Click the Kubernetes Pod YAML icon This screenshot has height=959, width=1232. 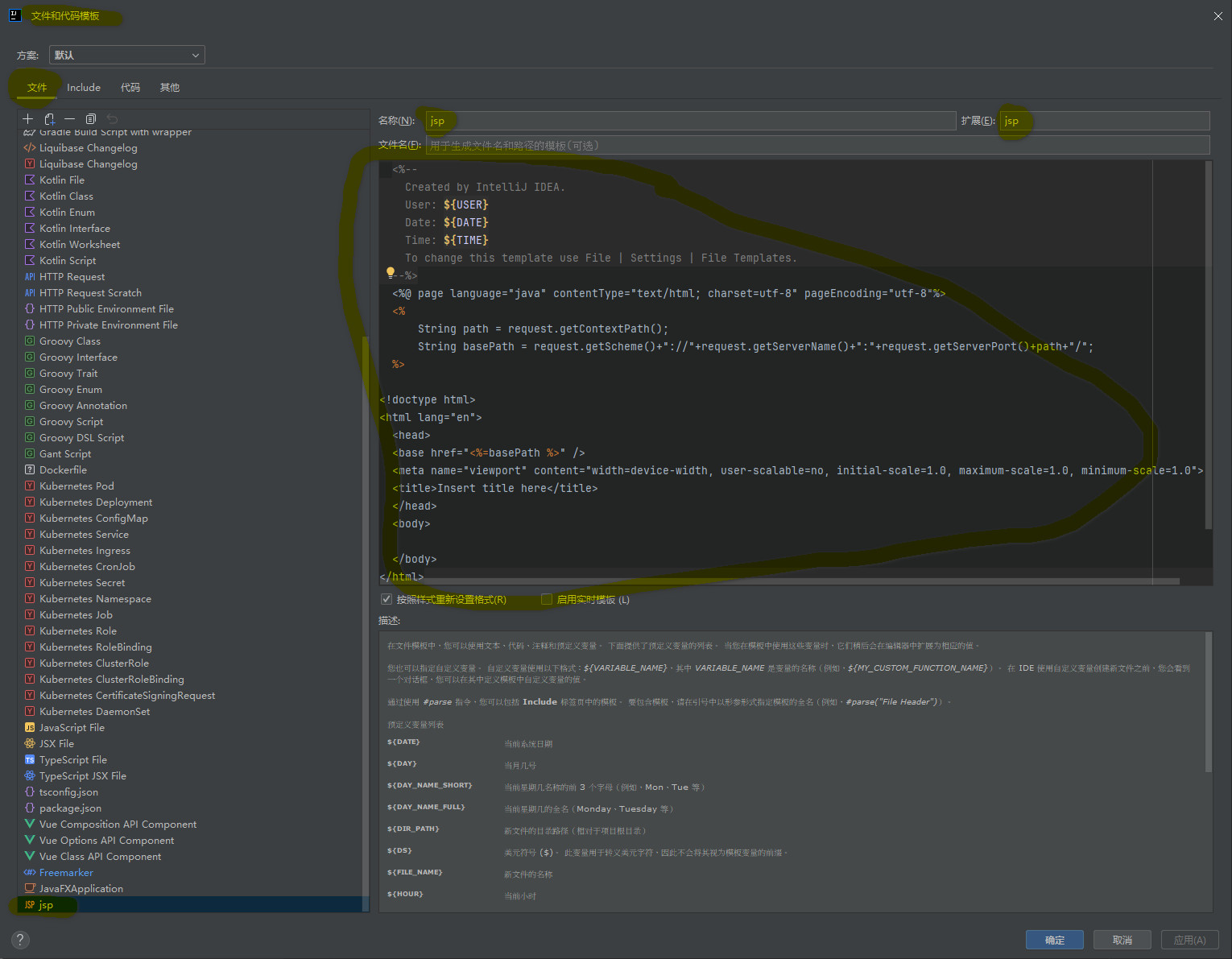tap(30, 486)
